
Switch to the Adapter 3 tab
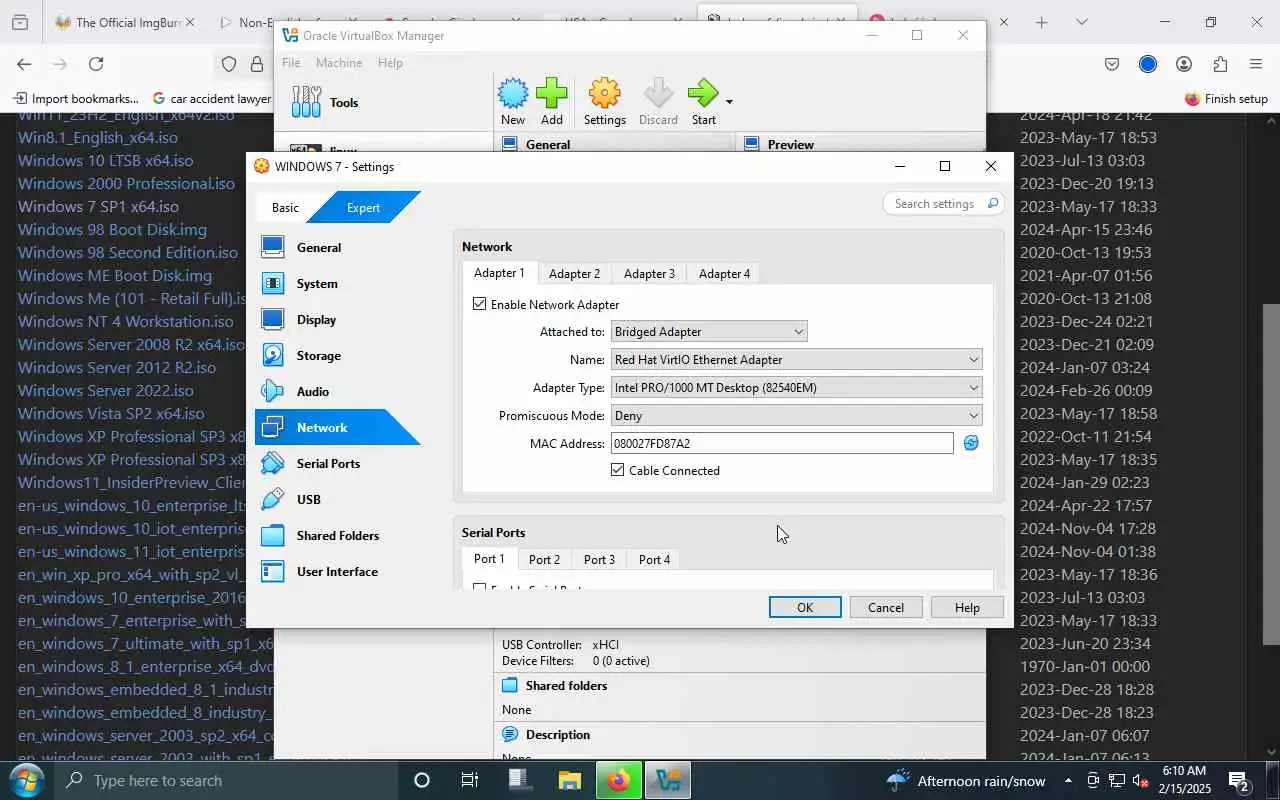(649, 274)
